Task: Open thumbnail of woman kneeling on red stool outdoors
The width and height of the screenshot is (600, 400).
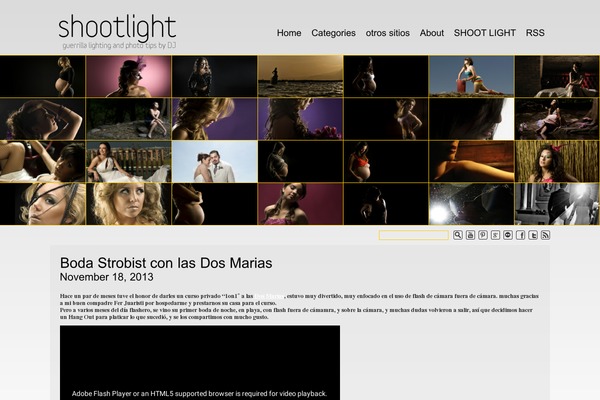Action: coord(471,76)
